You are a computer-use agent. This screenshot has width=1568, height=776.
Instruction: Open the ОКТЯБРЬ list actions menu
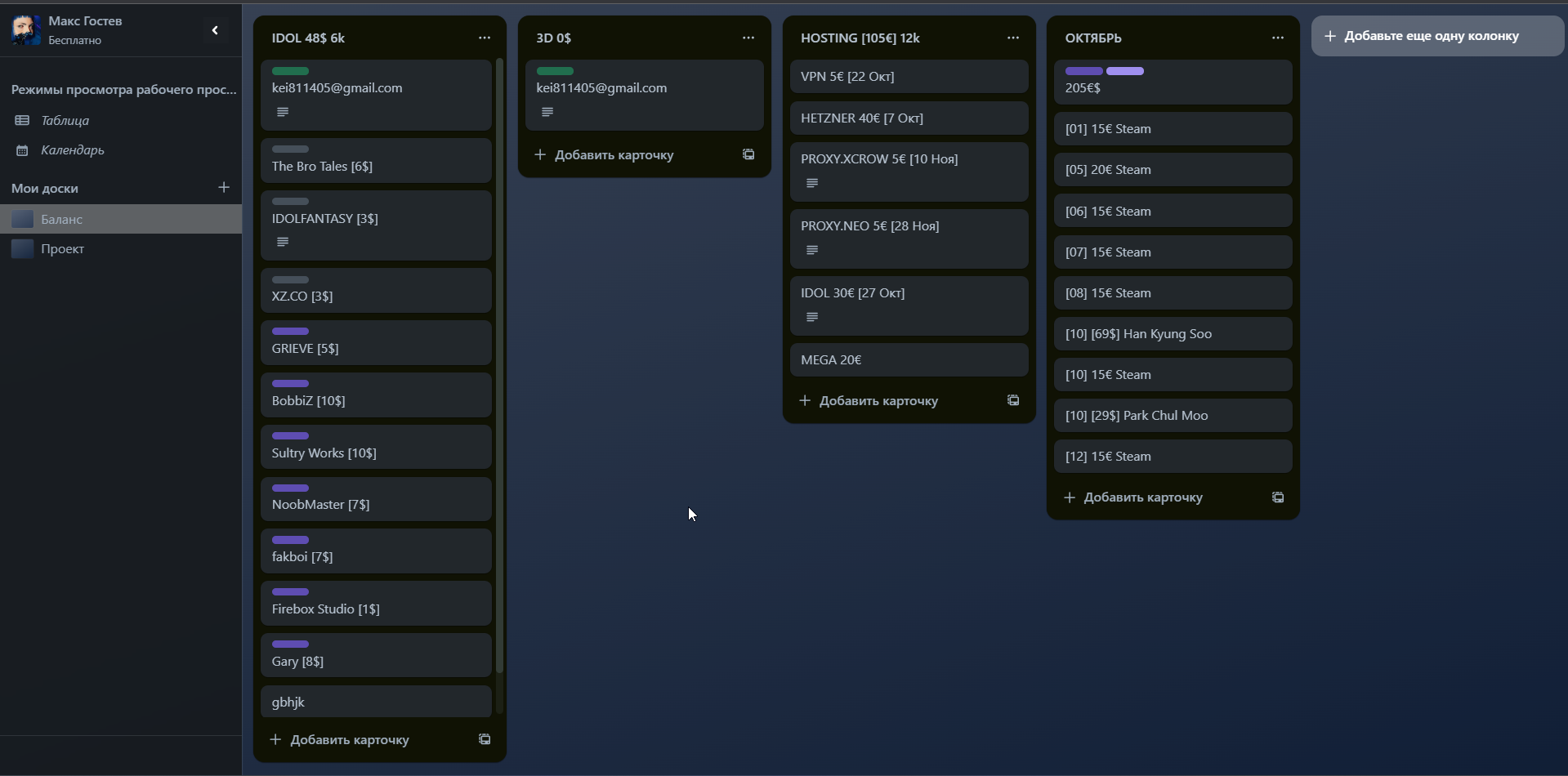click(x=1278, y=38)
